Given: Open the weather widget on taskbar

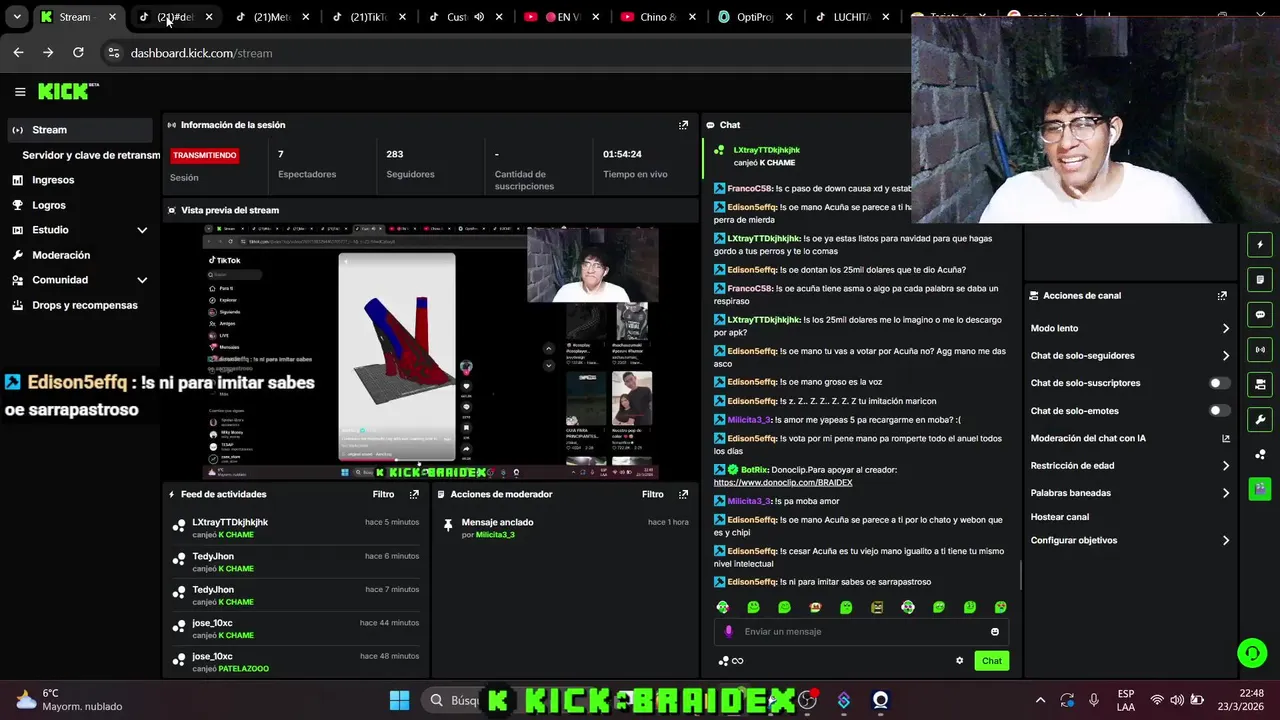Looking at the screenshot, I should click(68, 700).
